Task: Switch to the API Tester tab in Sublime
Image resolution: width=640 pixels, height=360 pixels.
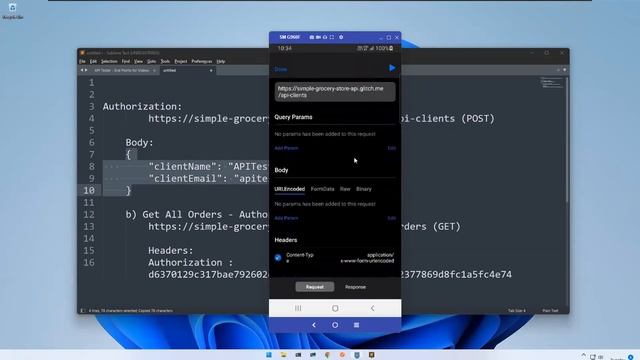Action: pyautogui.click(x=122, y=70)
